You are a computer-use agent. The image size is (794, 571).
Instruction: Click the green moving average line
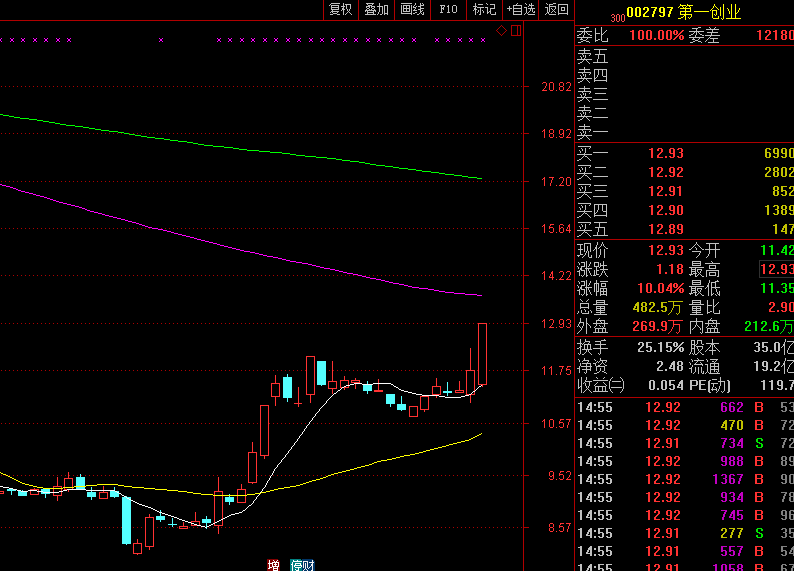(241, 148)
